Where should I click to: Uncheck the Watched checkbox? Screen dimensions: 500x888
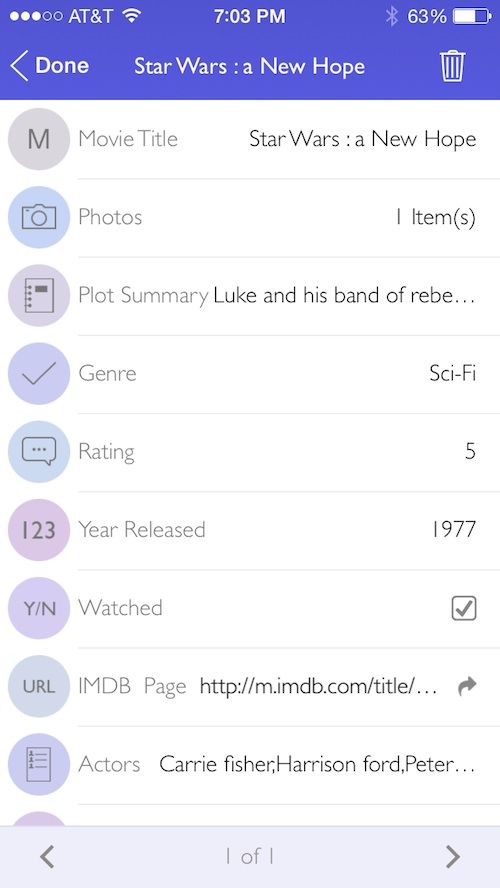point(464,608)
